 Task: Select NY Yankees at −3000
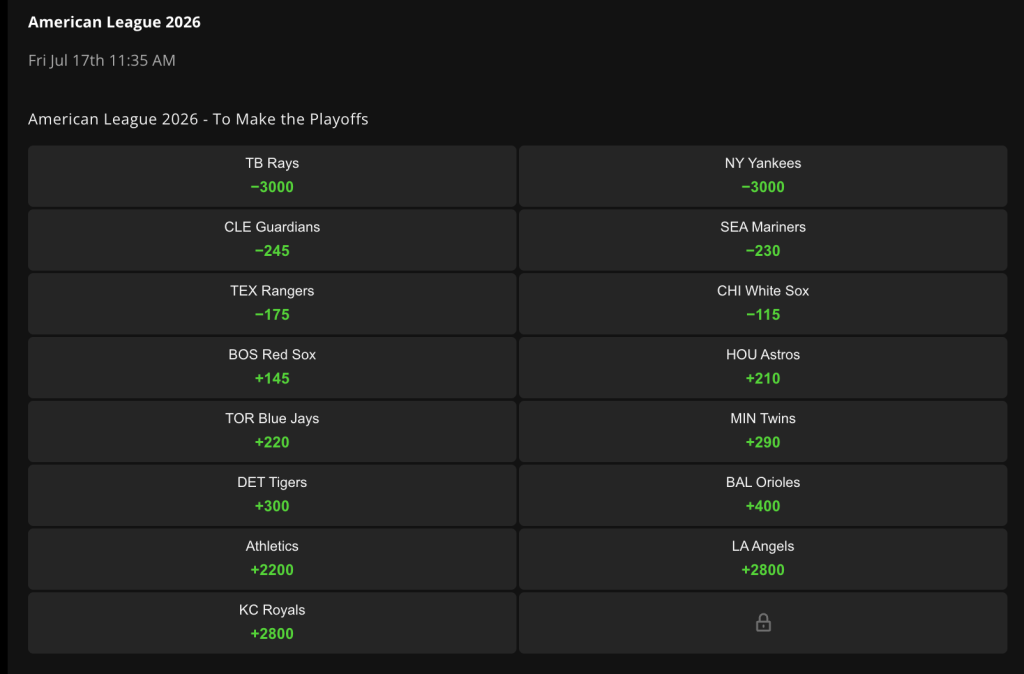click(763, 176)
